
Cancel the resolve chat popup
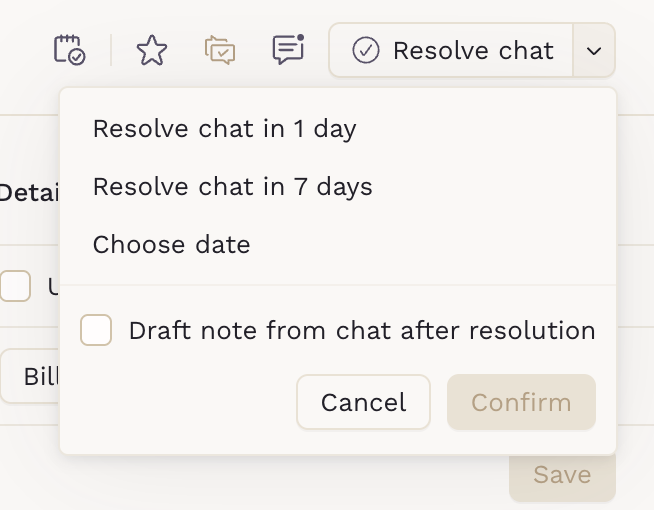tap(363, 402)
